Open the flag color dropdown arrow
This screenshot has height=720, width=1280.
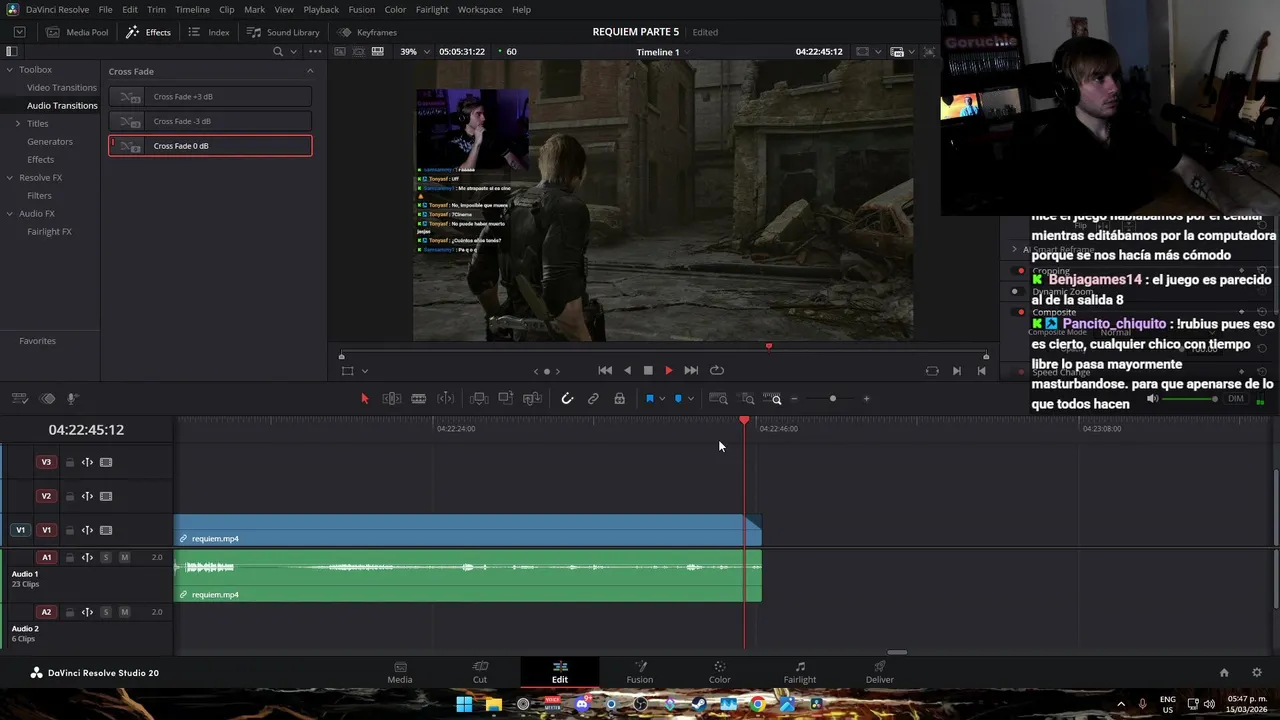[x=662, y=399]
